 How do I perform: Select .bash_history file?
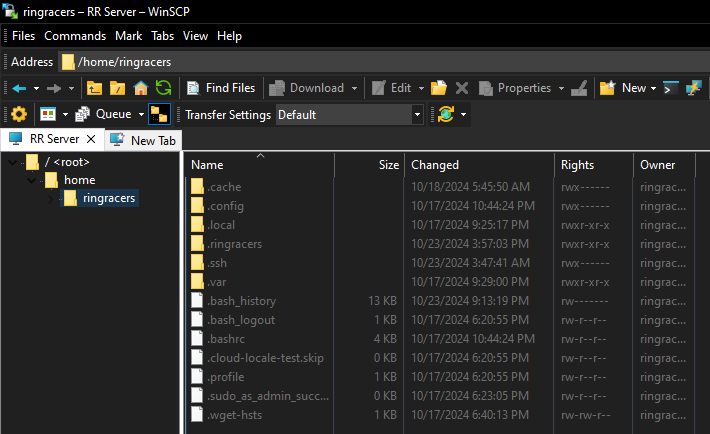(x=241, y=301)
